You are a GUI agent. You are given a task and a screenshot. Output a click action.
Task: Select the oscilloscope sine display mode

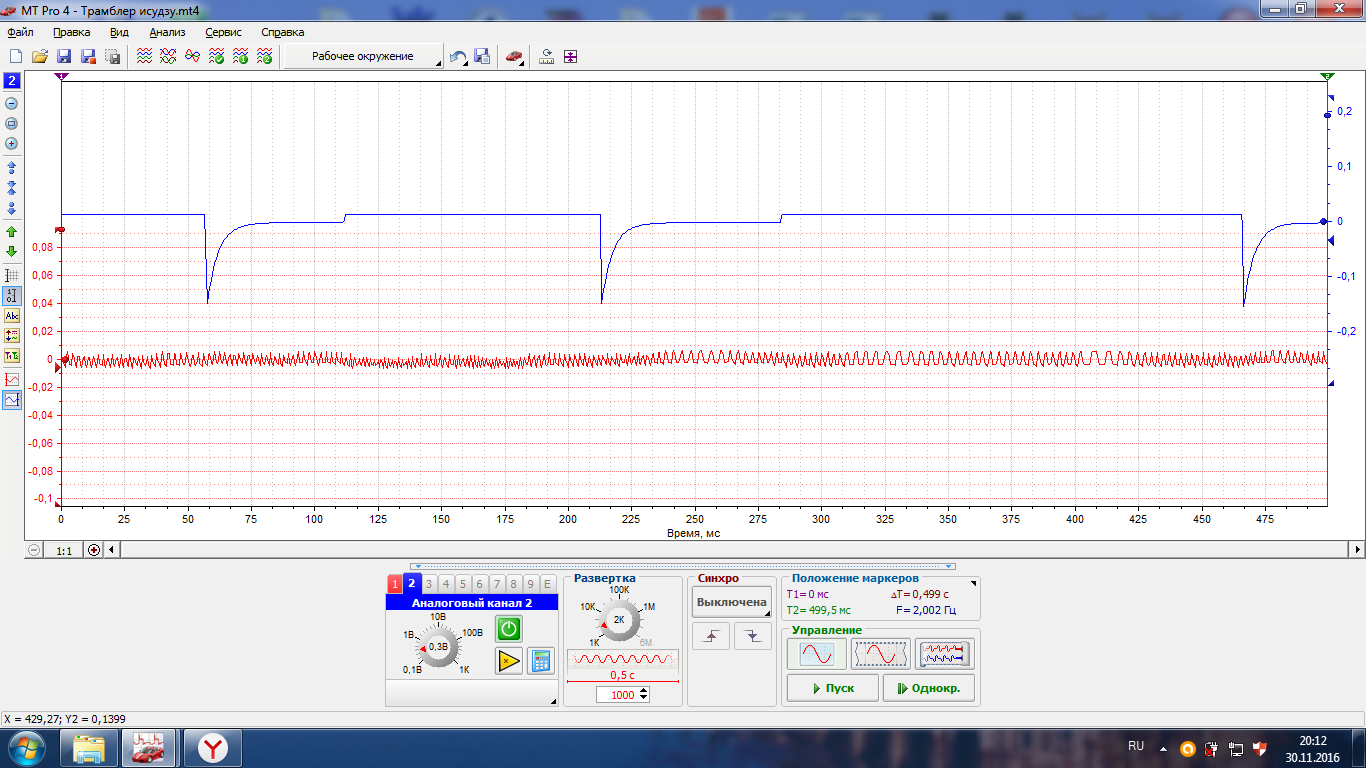coord(817,654)
